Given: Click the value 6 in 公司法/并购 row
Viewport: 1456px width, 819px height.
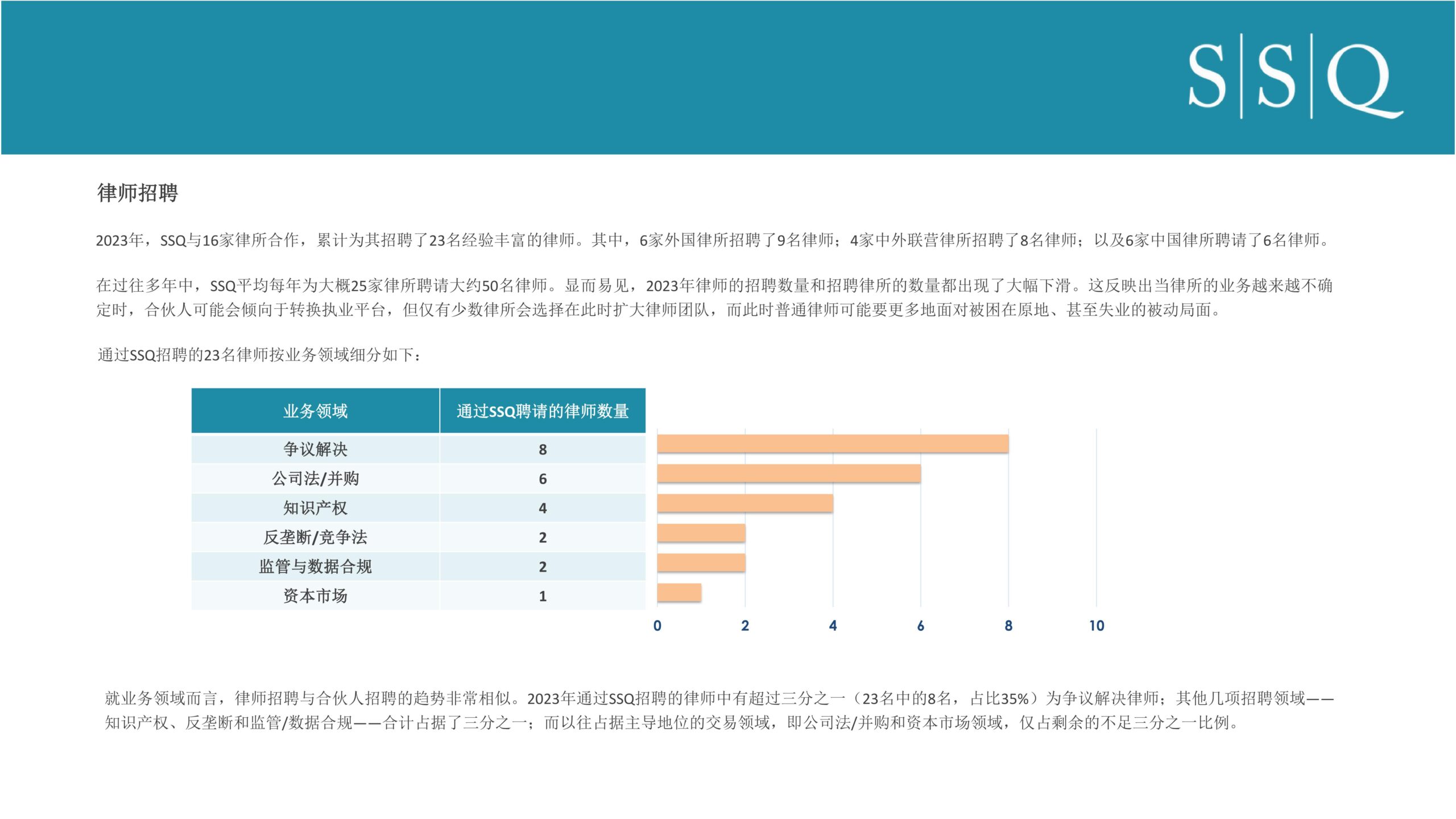Looking at the screenshot, I should pyautogui.click(x=543, y=479).
